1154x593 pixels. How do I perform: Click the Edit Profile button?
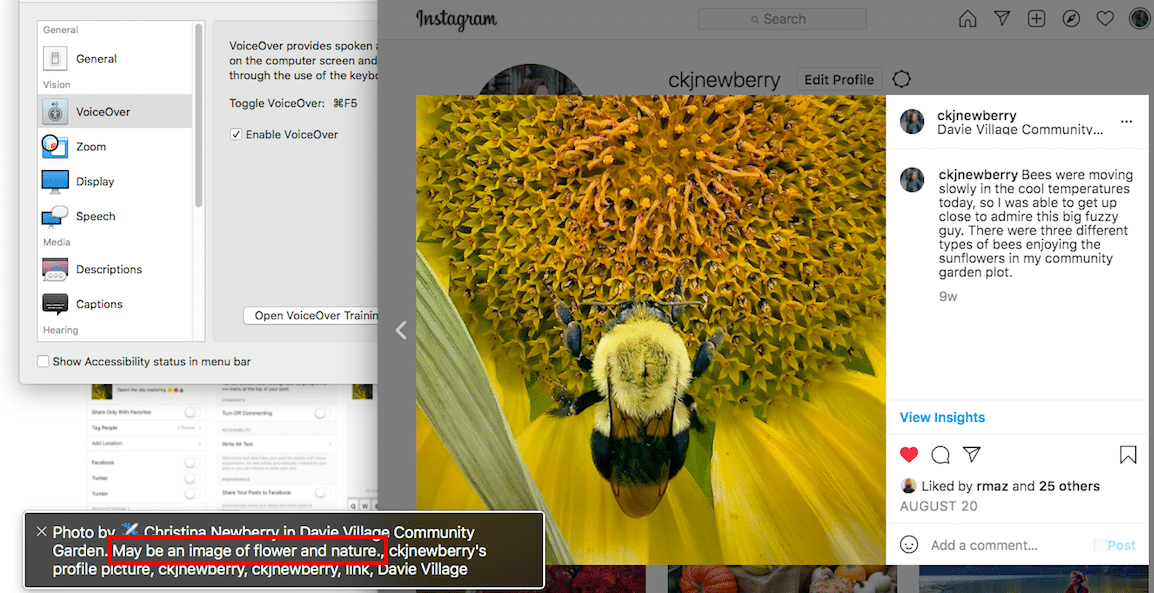839,79
